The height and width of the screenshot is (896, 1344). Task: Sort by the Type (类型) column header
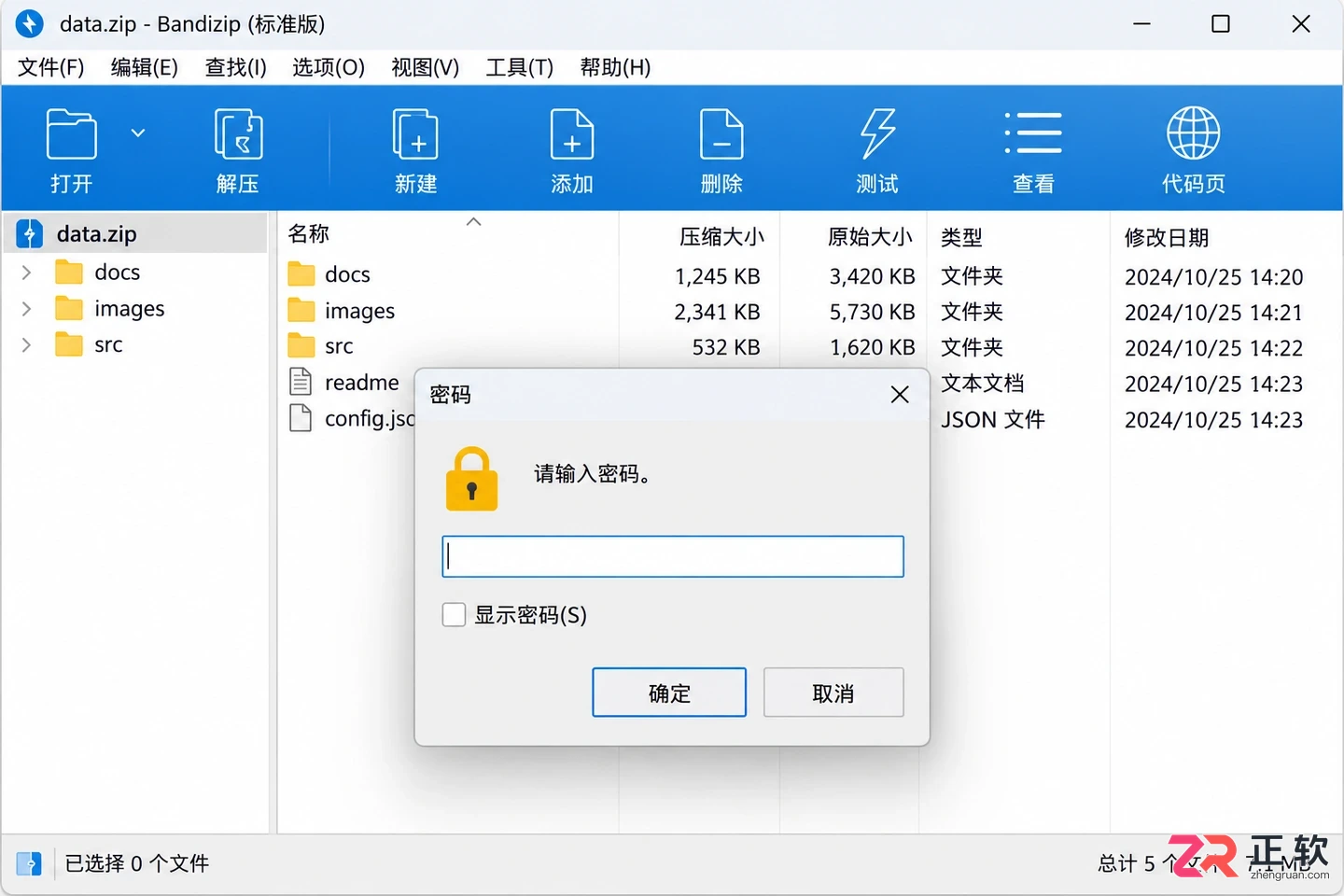[961, 237]
